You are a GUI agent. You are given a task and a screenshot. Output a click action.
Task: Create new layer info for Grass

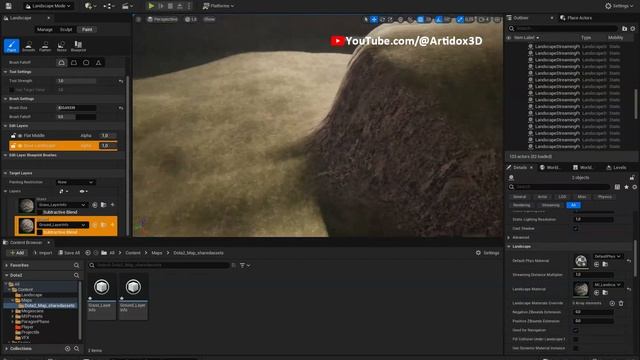(112, 205)
